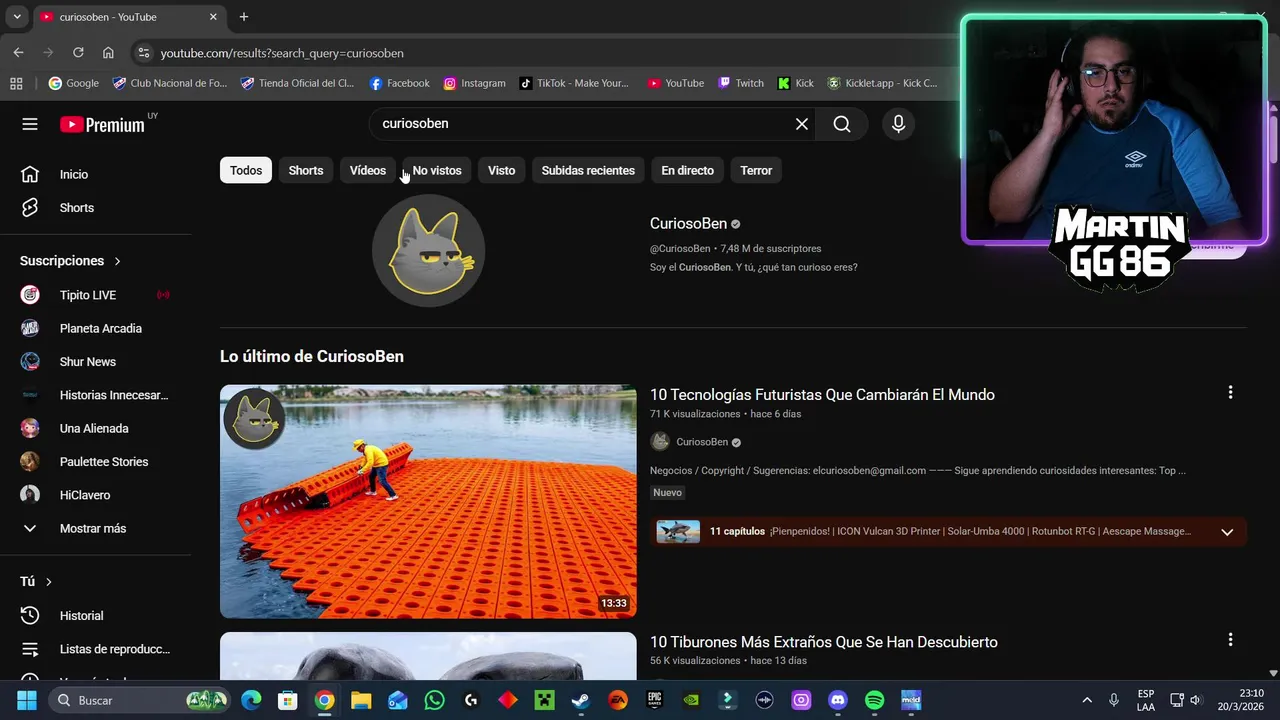Image resolution: width=1280 pixels, height=720 pixels.
Task: Select the No vistos filter chip
Action: 437,170
